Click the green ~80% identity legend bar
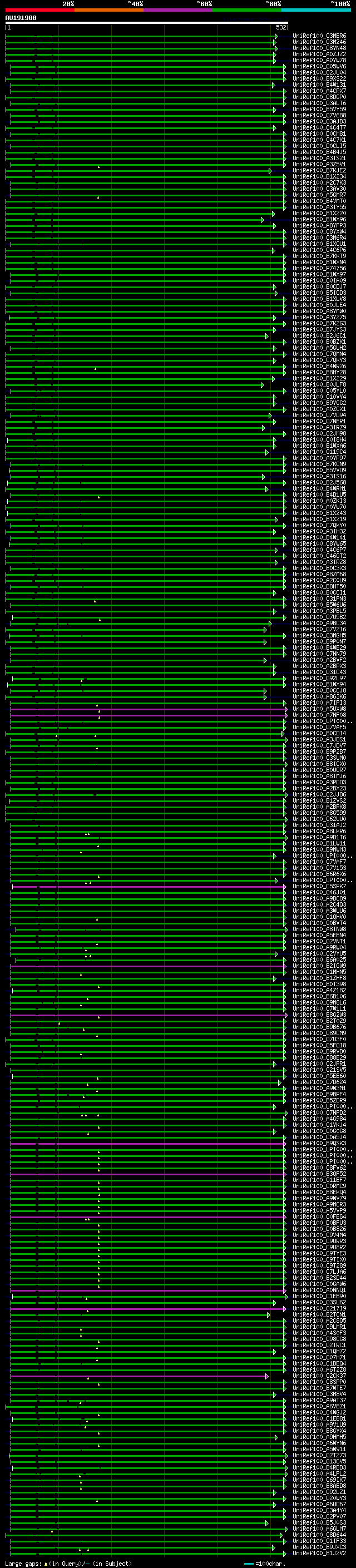This screenshot has width=356, height=1568. [x=247, y=11]
